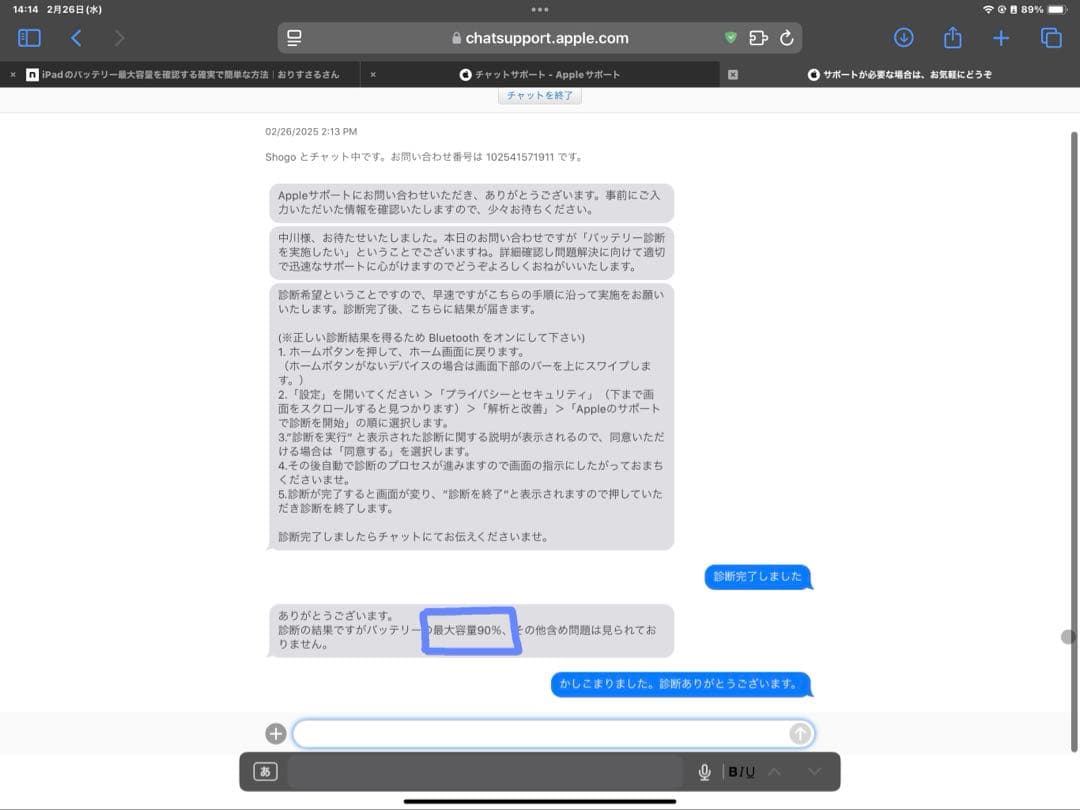
Task: Tap the plus attachment button
Action: point(276,734)
